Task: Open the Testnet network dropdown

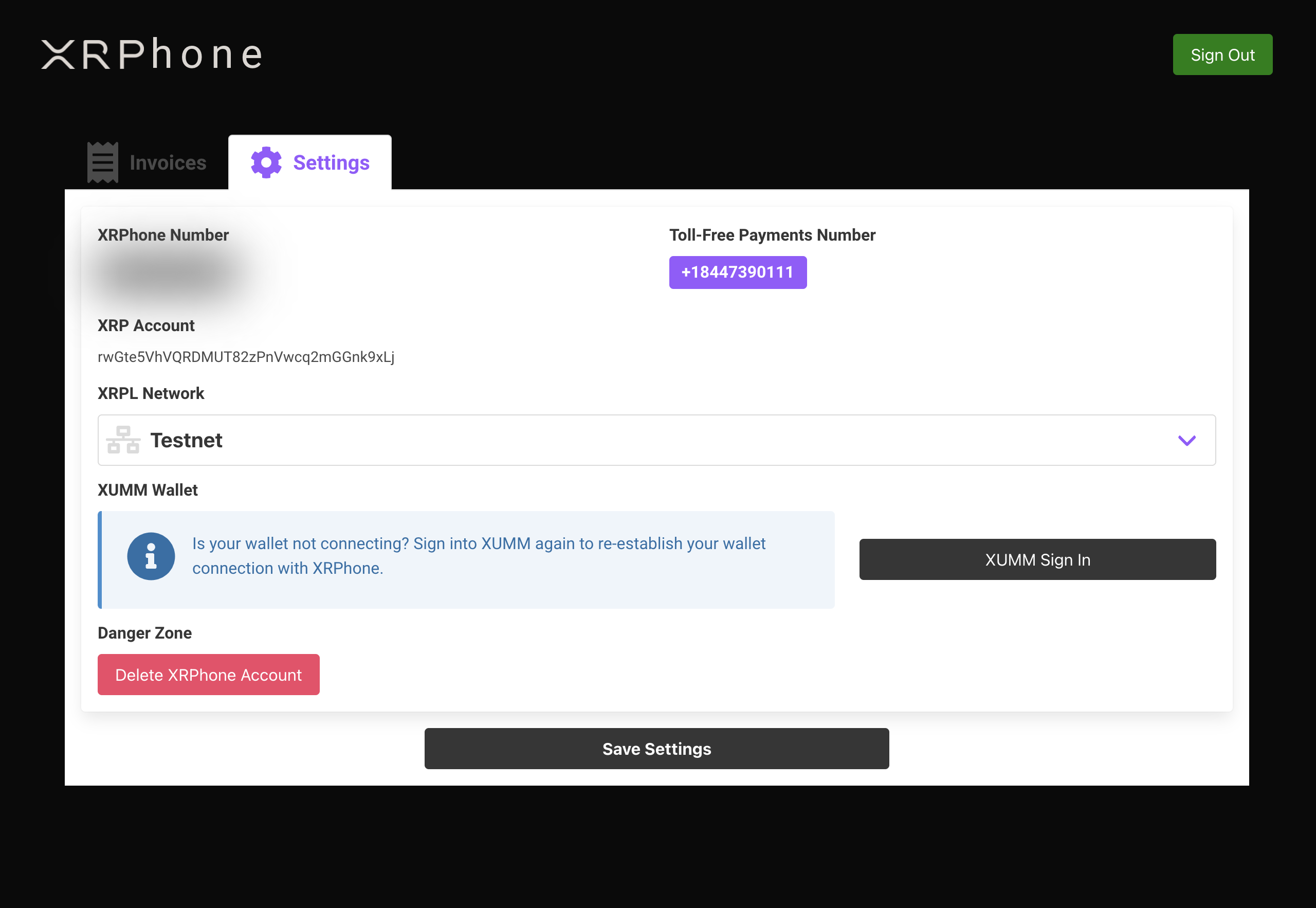Action: click(656, 440)
